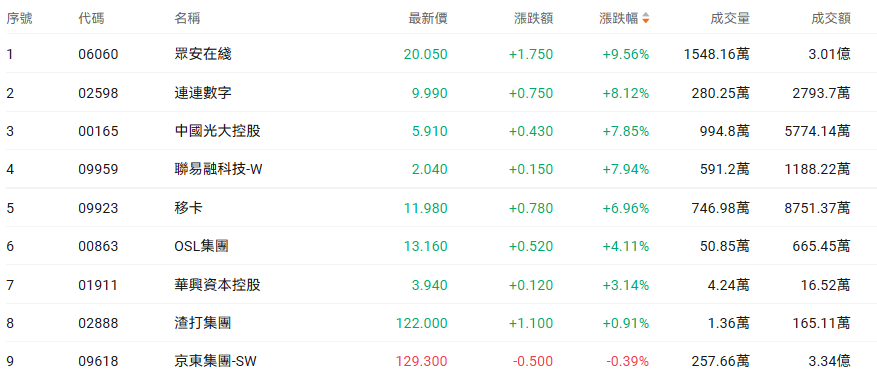The height and width of the screenshot is (377, 877).
Task: Click the 最新價 column header
Action: coord(428,18)
